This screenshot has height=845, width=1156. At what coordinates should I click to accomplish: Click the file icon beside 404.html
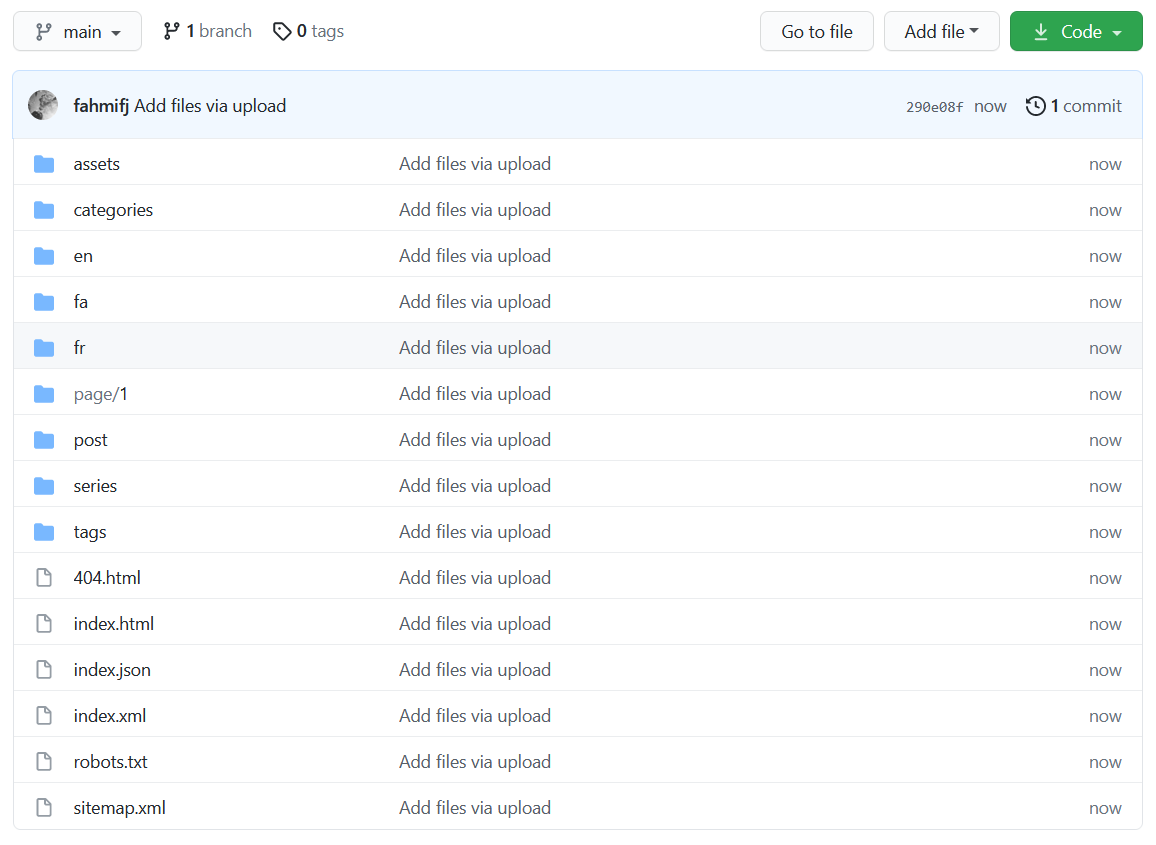coord(44,578)
